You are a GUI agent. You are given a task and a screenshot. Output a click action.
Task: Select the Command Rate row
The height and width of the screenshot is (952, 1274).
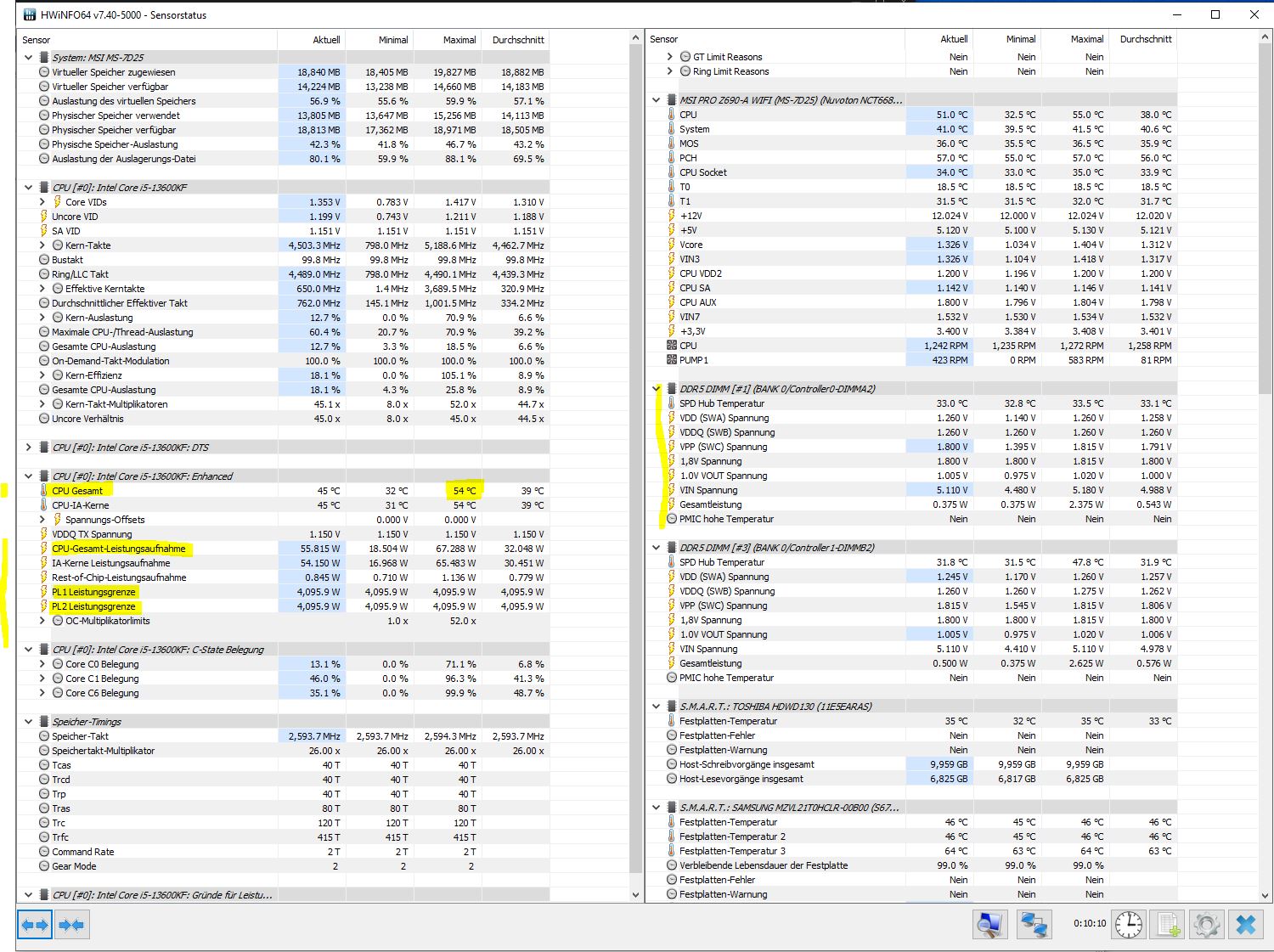(284, 852)
